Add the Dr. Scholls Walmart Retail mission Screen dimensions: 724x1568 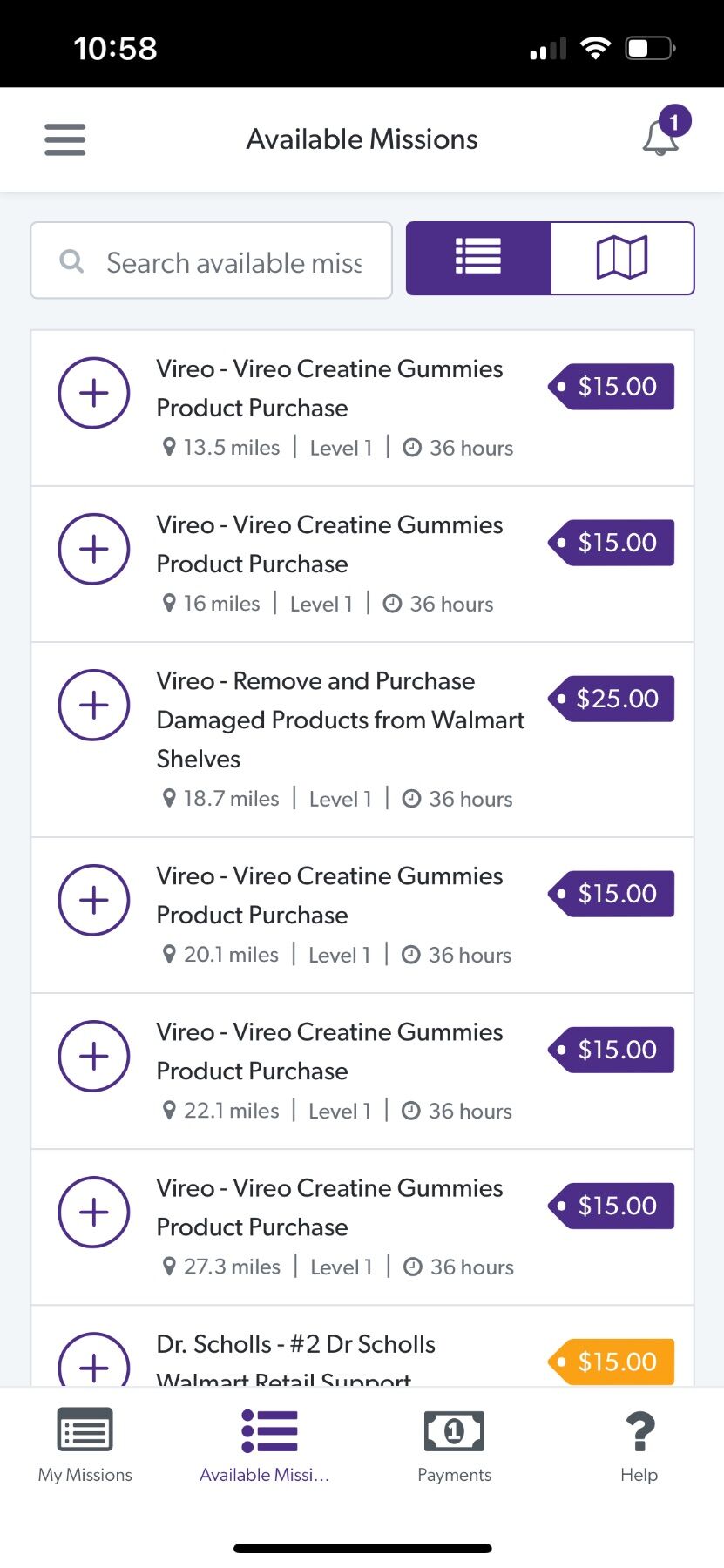[x=94, y=1360]
